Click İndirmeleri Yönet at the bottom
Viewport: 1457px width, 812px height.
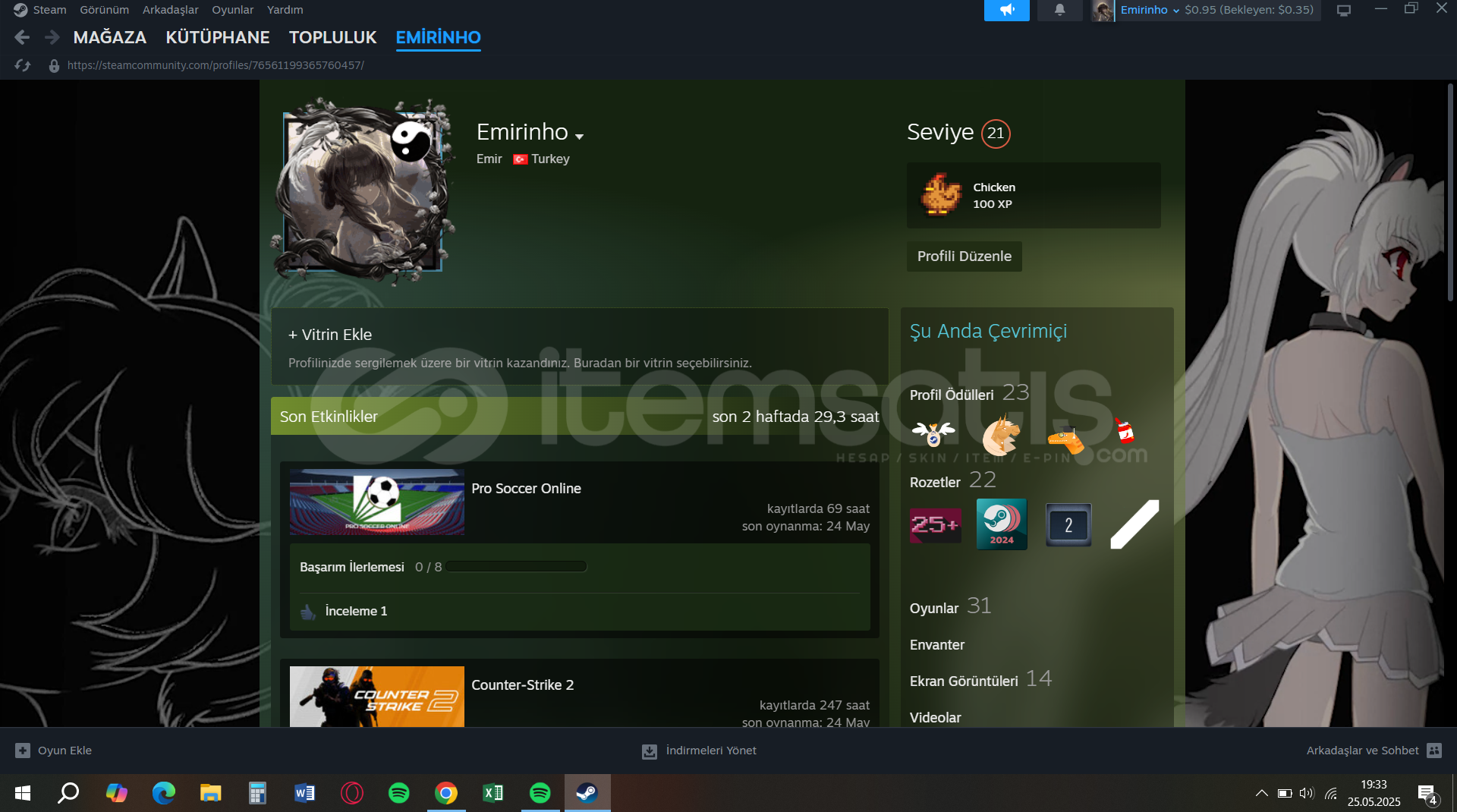[711, 751]
